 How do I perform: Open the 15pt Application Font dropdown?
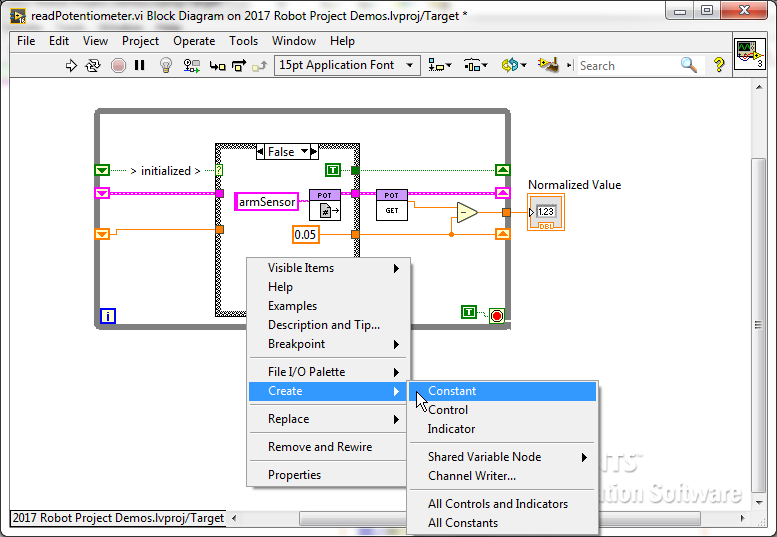point(347,65)
